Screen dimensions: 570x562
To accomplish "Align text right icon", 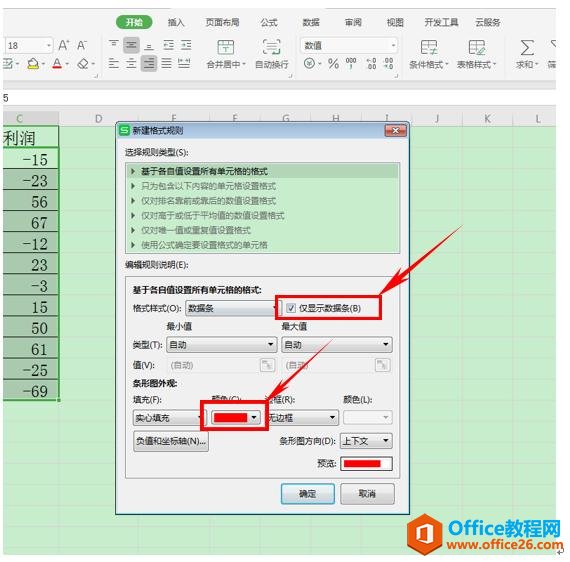I will pyautogui.click(x=149, y=64).
